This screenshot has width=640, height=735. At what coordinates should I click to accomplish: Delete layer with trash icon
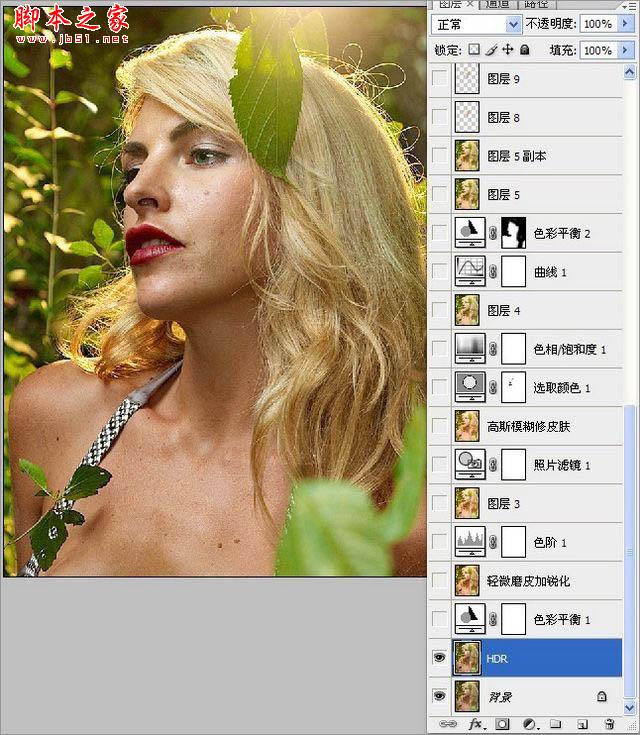pos(609,724)
